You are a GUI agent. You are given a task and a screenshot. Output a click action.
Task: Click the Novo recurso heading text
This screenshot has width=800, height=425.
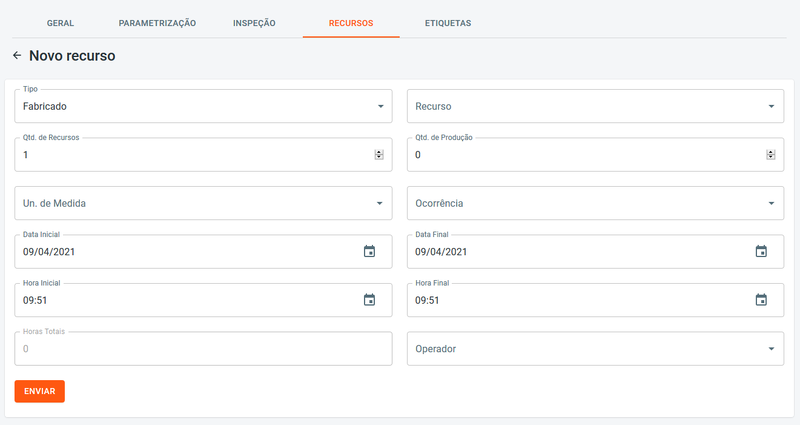72,56
